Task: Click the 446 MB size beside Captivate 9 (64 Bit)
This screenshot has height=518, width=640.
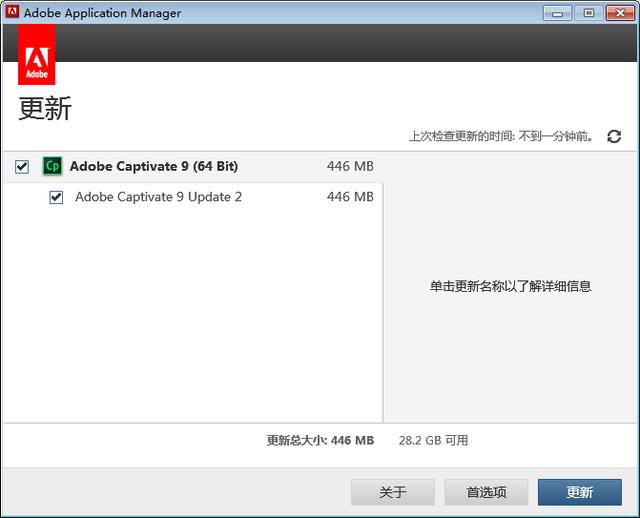Action: (350, 166)
